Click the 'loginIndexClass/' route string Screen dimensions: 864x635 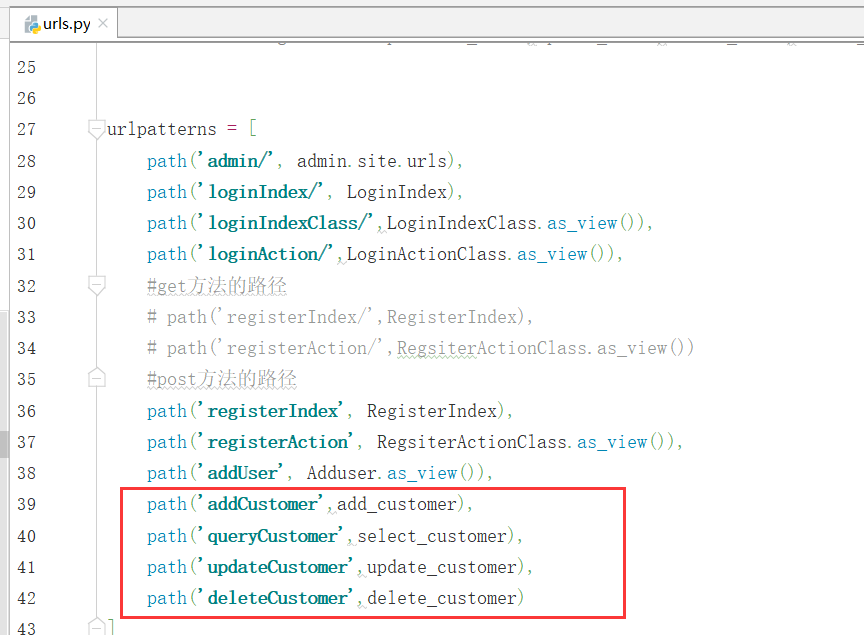[x=287, y=223]
